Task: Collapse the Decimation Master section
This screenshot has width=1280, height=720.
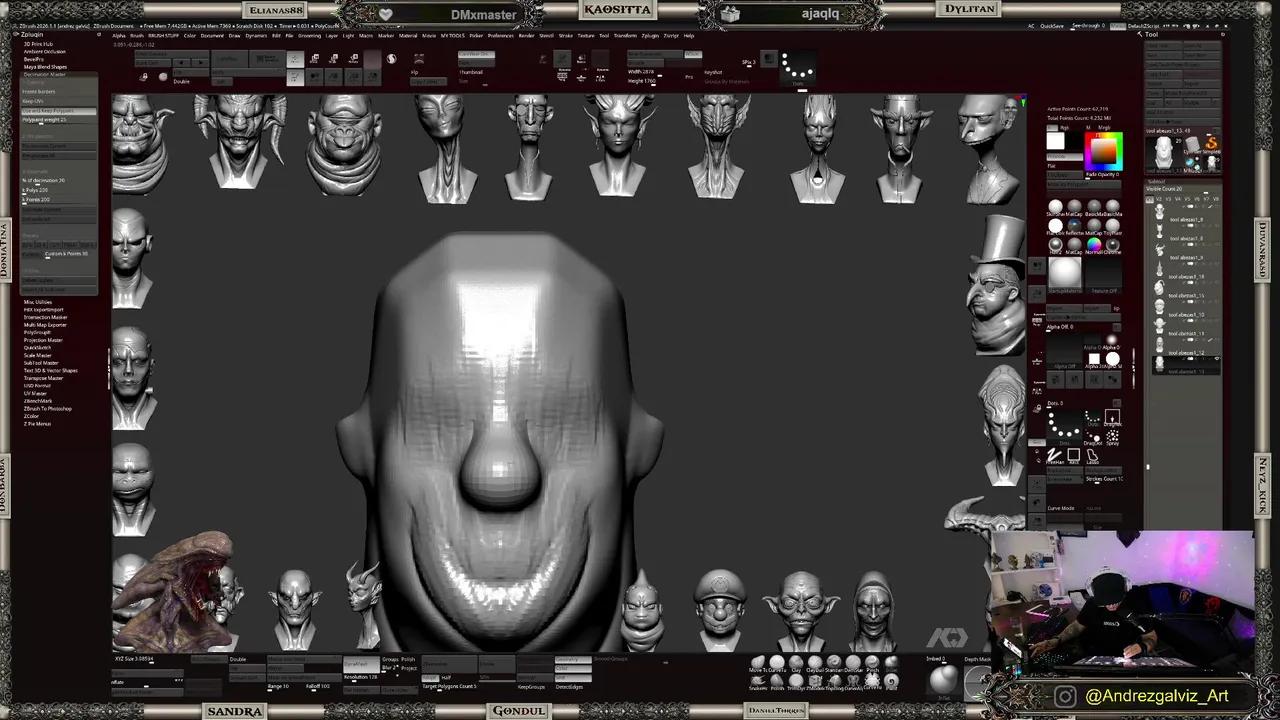Action: coord(44,74)
